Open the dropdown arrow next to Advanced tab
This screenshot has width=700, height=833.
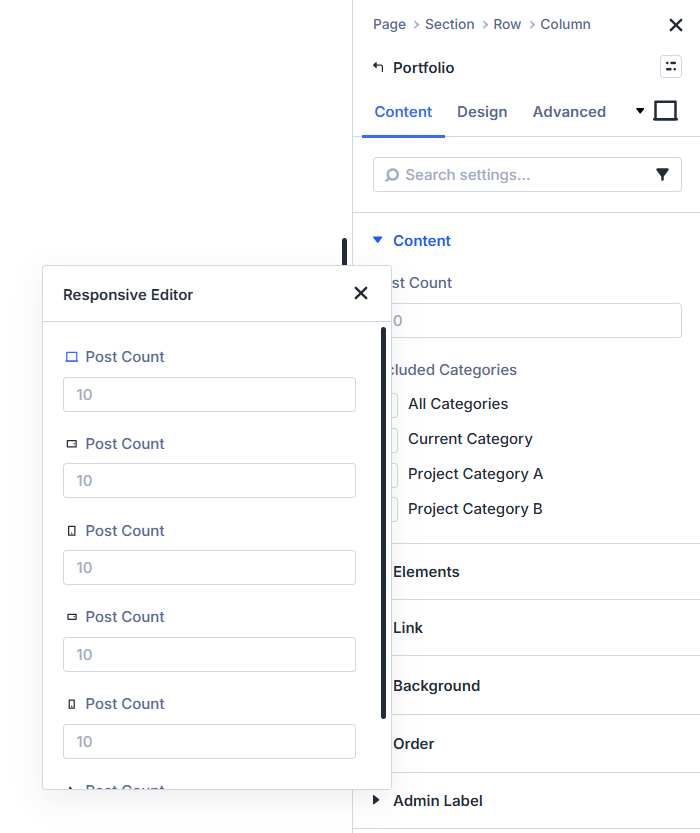640,111
